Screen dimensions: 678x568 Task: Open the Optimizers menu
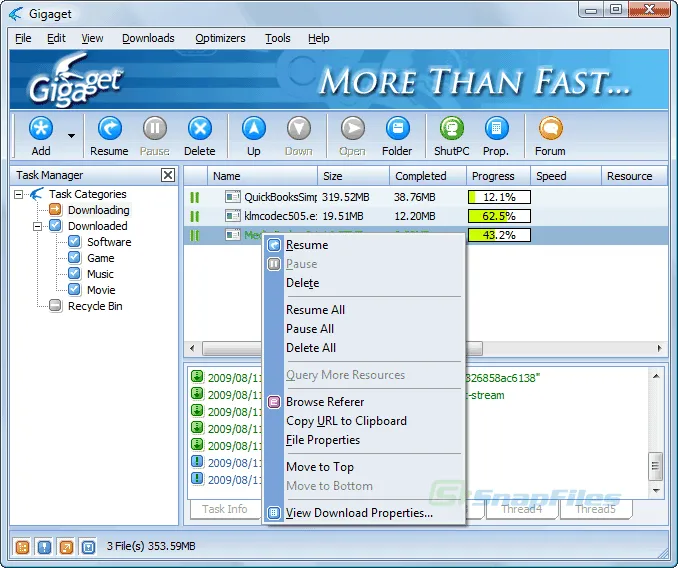(x=220, y=38)
